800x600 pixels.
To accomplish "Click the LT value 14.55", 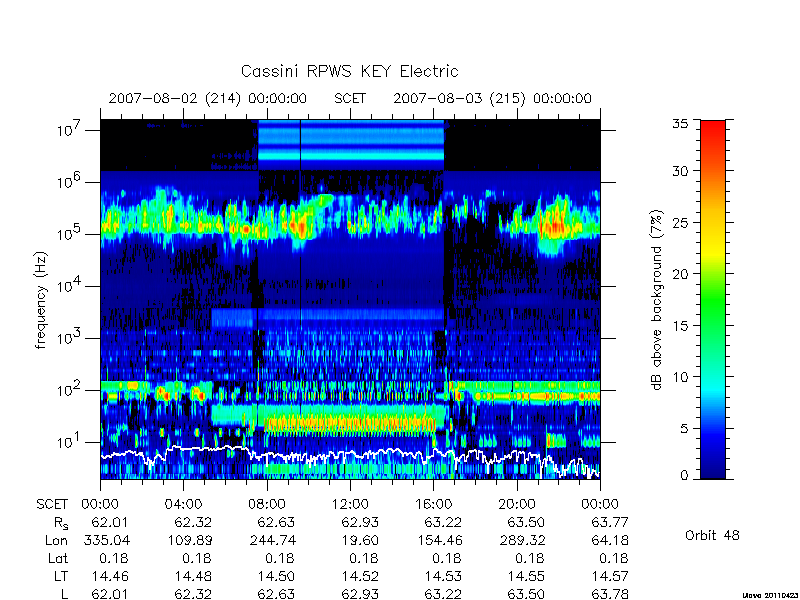I will (526, 577).
